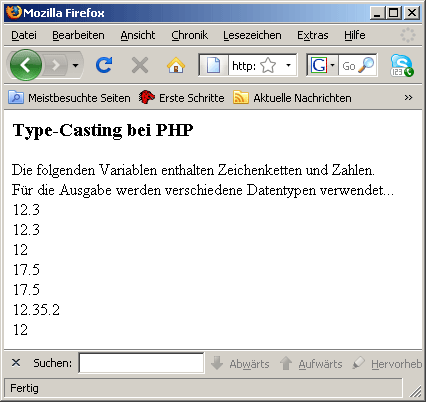Open Aktuelle Nachrichten feed bookmark
The height and width of the screenshot is (402, 426).
point(292,98)
